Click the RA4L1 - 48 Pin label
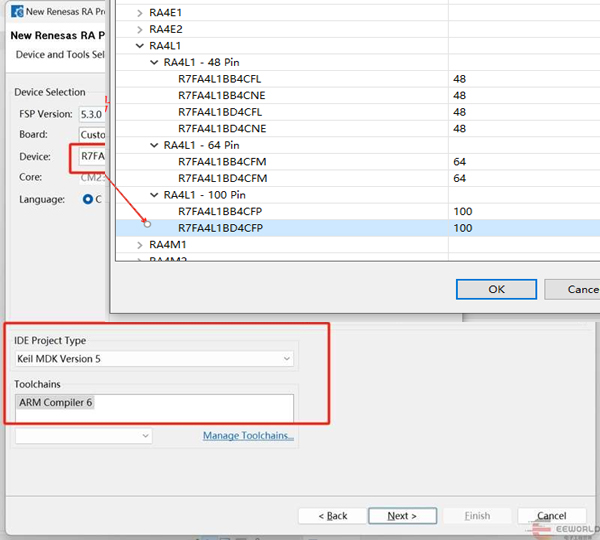 pos(202,62)
